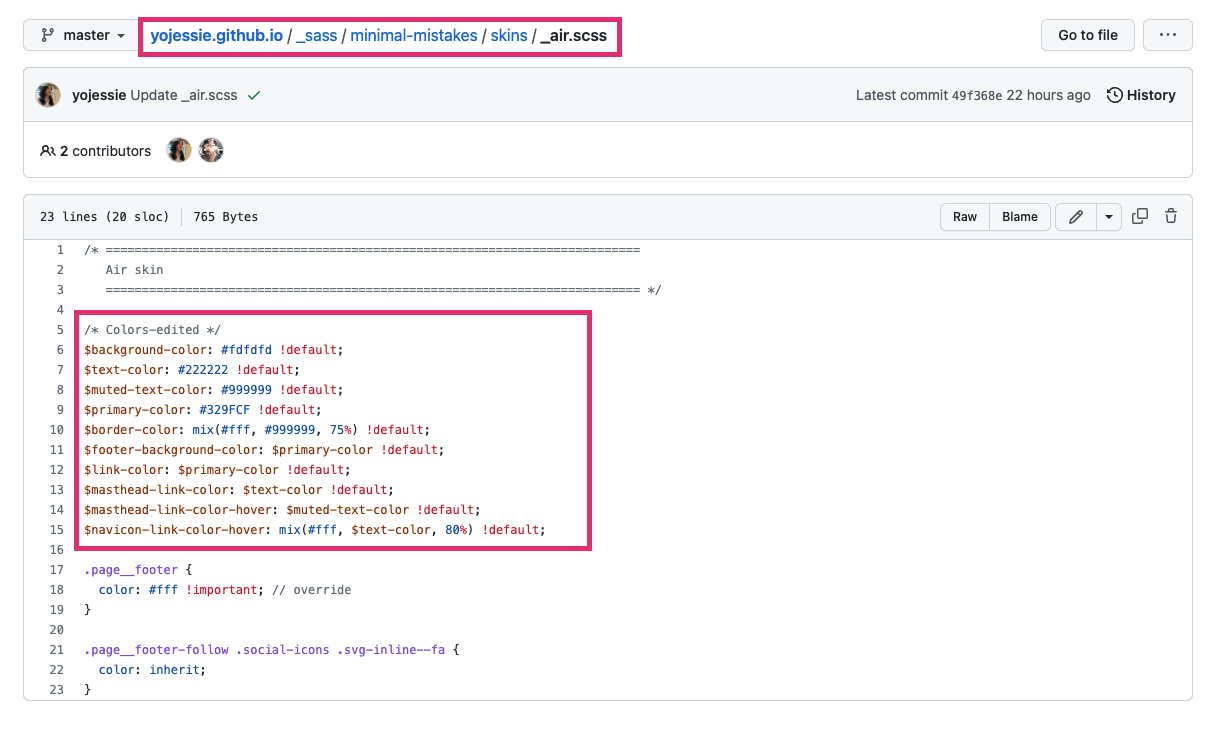Image resolution: width=1217 pixels, height=736 pixels.
Task: Select line number 17
Action: [x=57, y=570]
